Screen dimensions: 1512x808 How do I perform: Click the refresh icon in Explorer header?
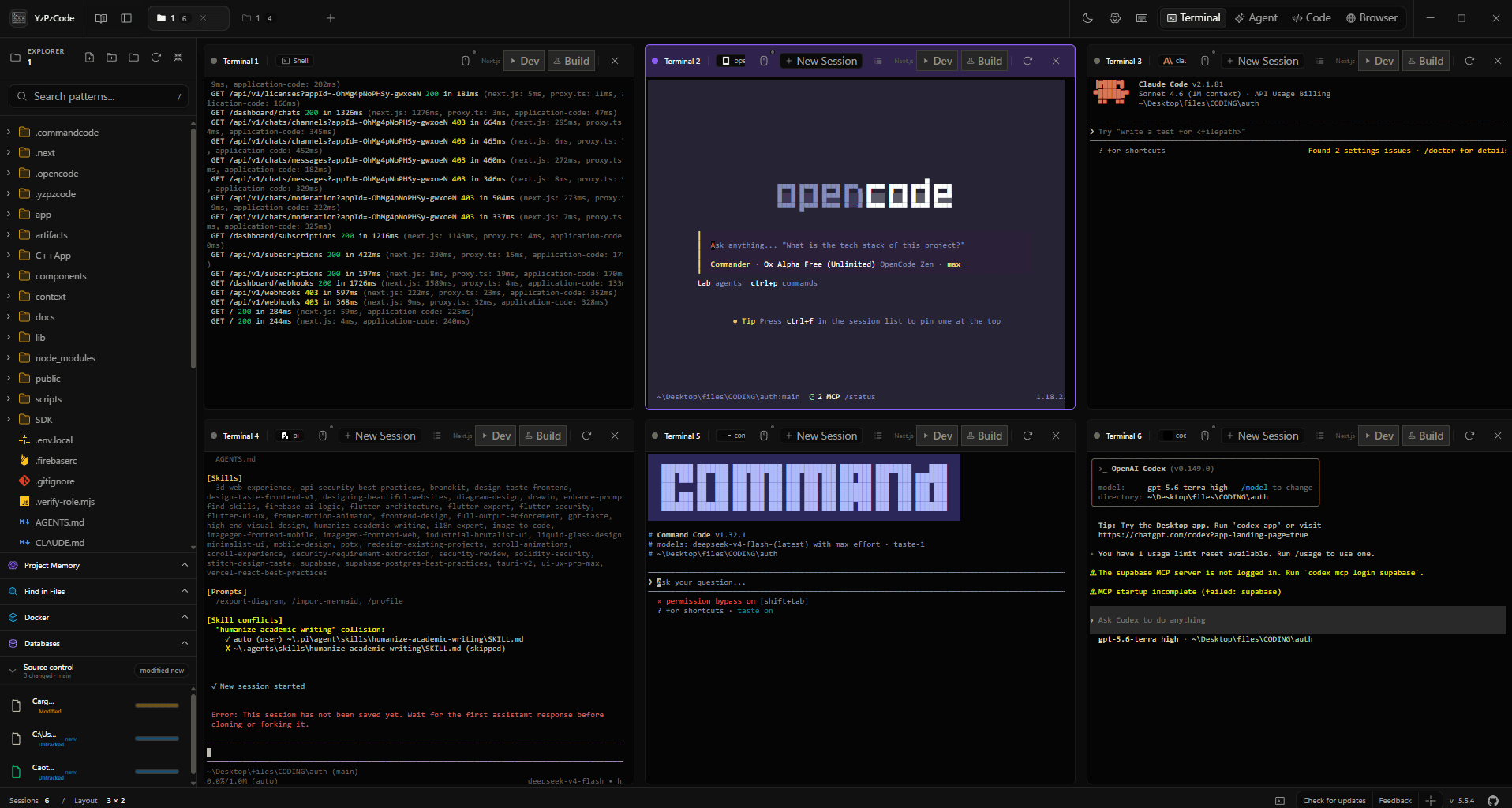[155, 58]
